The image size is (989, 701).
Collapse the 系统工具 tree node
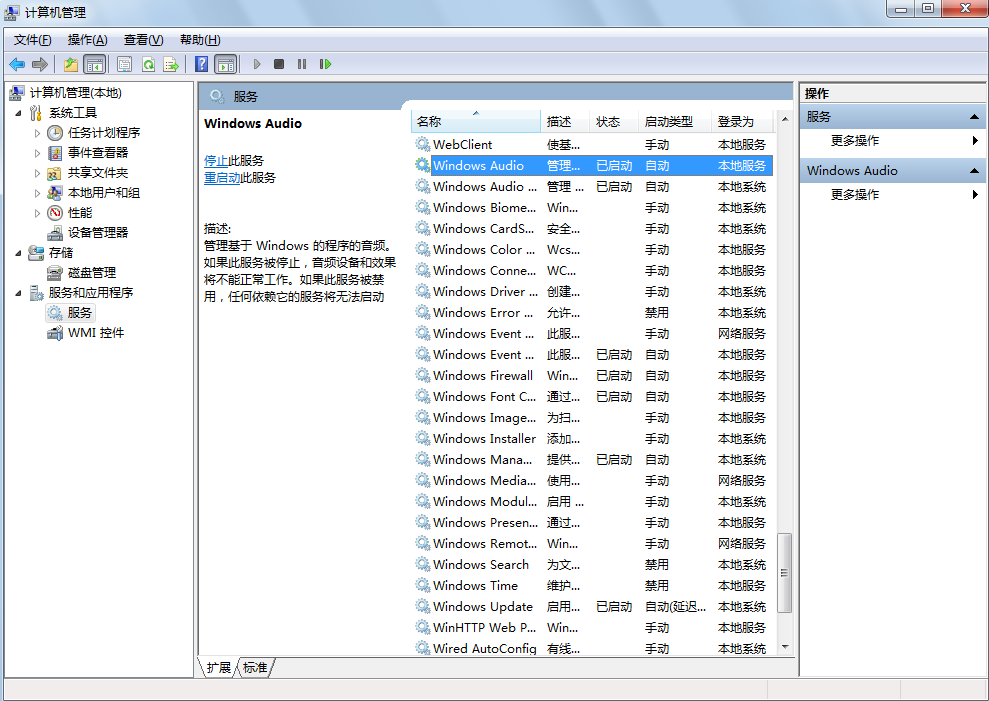[x=19, y=113]
